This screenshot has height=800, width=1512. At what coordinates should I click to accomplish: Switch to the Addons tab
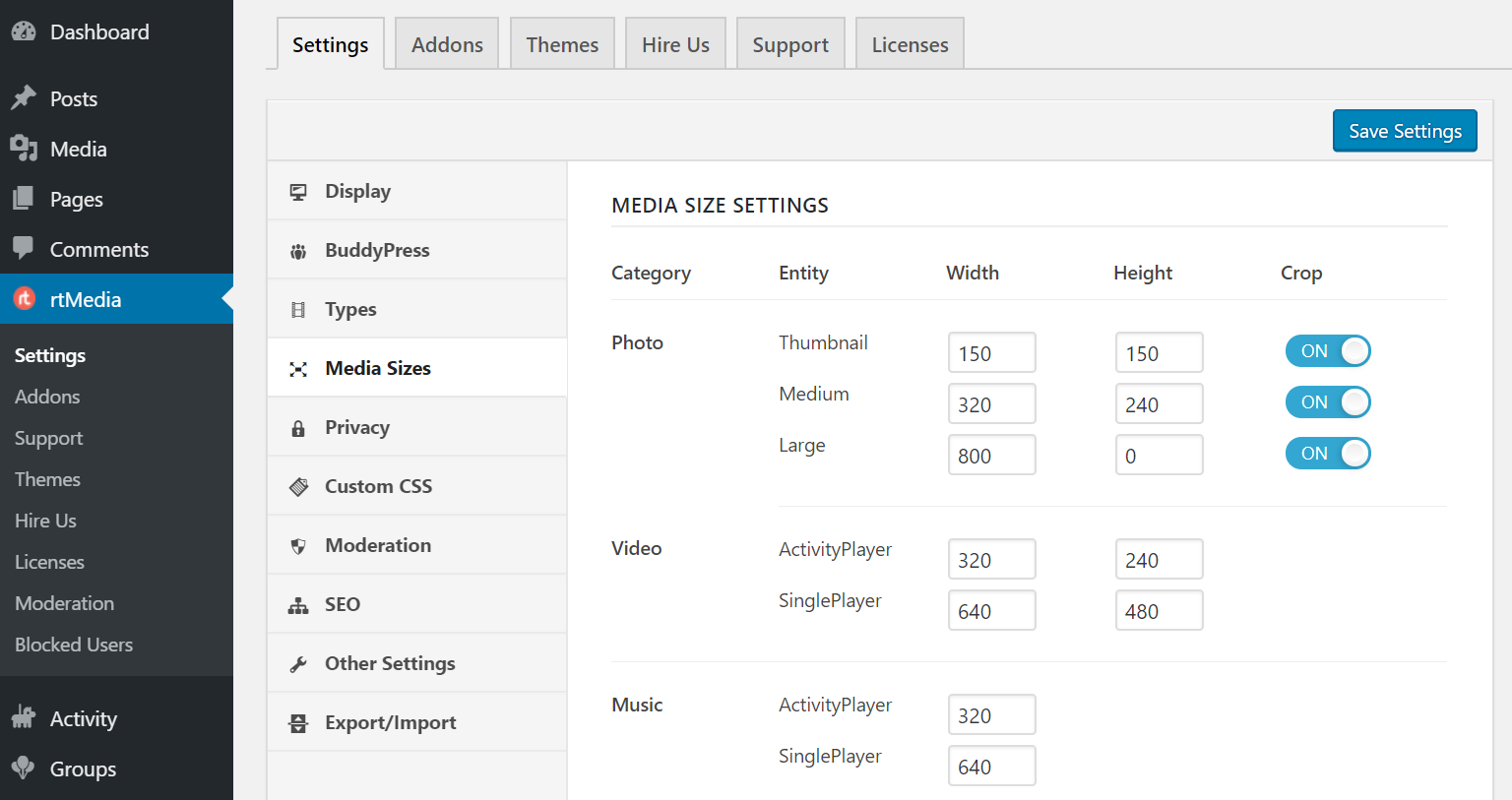(446, 43)
